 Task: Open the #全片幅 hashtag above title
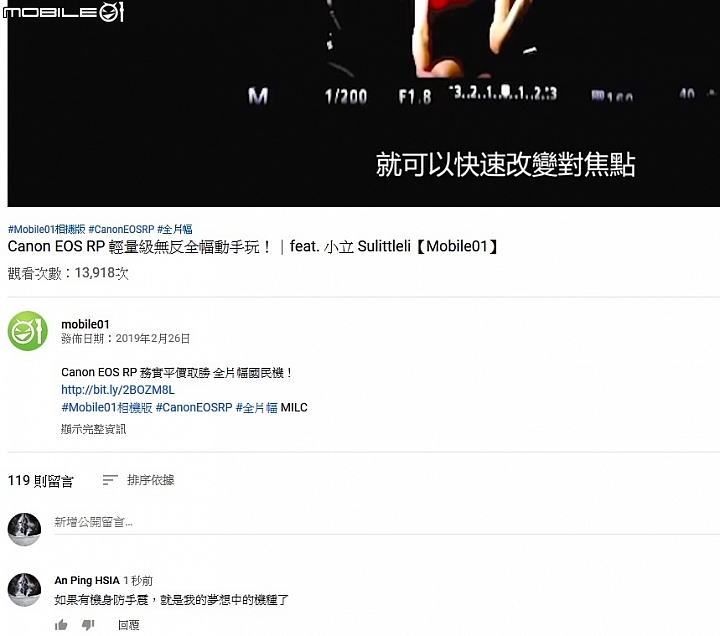[x=174, y=229]
